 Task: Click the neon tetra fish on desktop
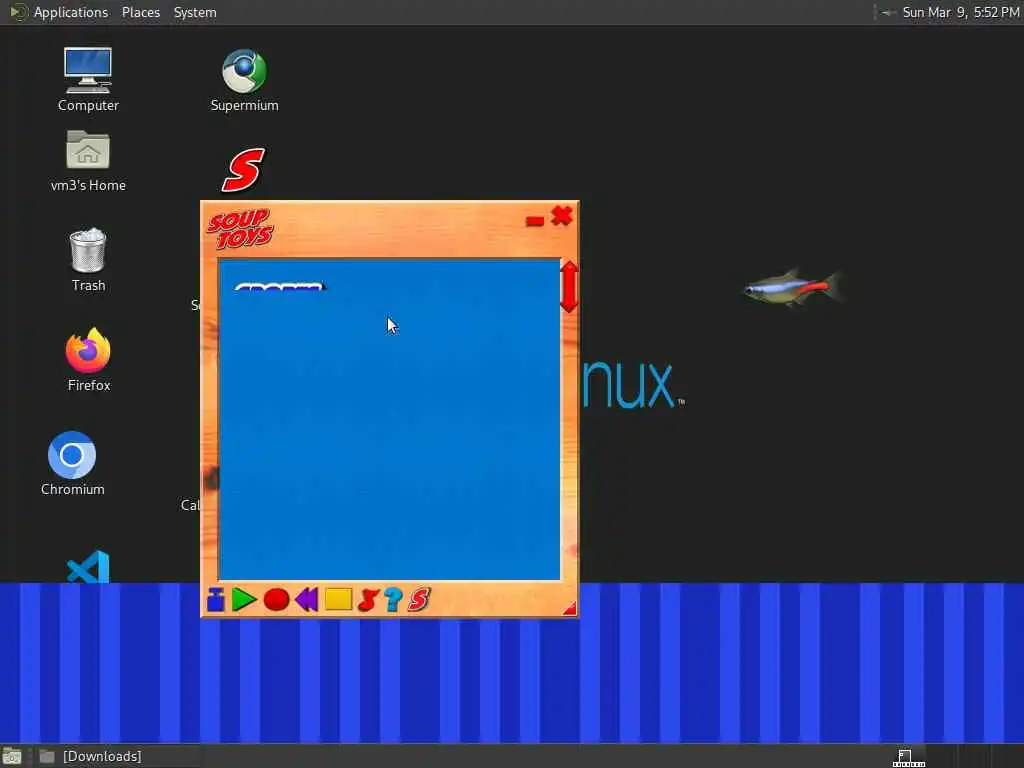pyautogui.click(x=792, y=287)
